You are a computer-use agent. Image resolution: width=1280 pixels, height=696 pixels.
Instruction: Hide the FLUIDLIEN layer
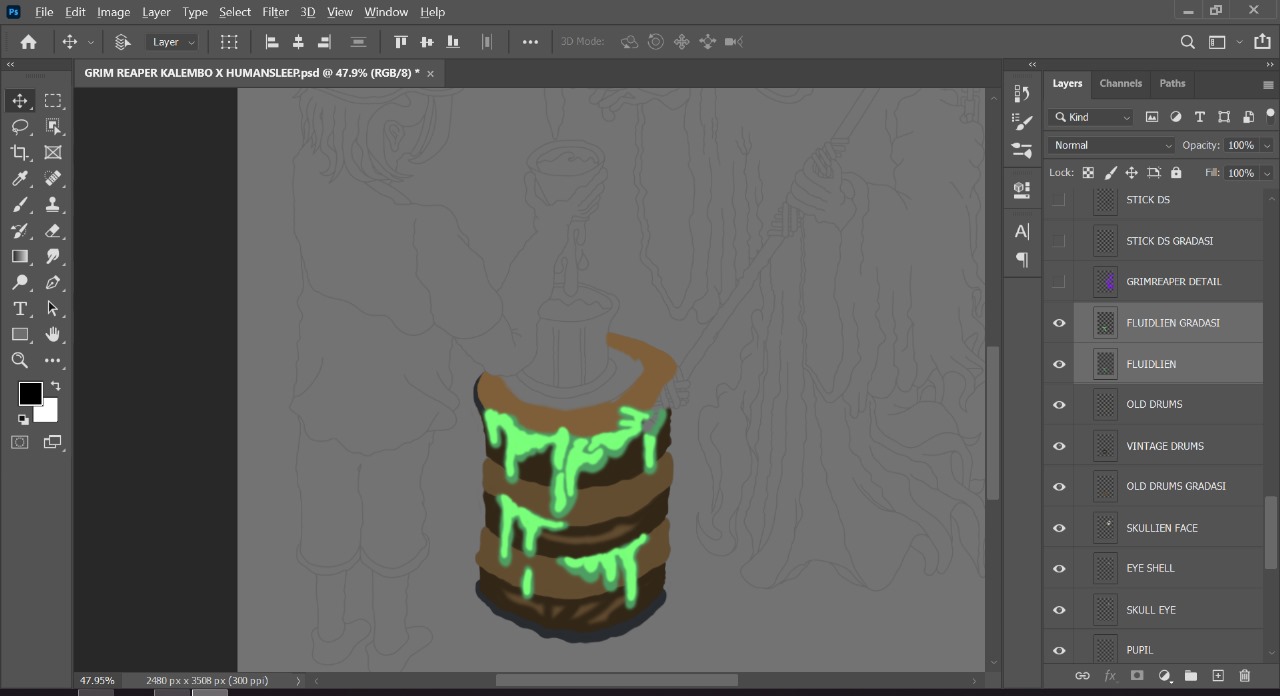coord(1059,364)
